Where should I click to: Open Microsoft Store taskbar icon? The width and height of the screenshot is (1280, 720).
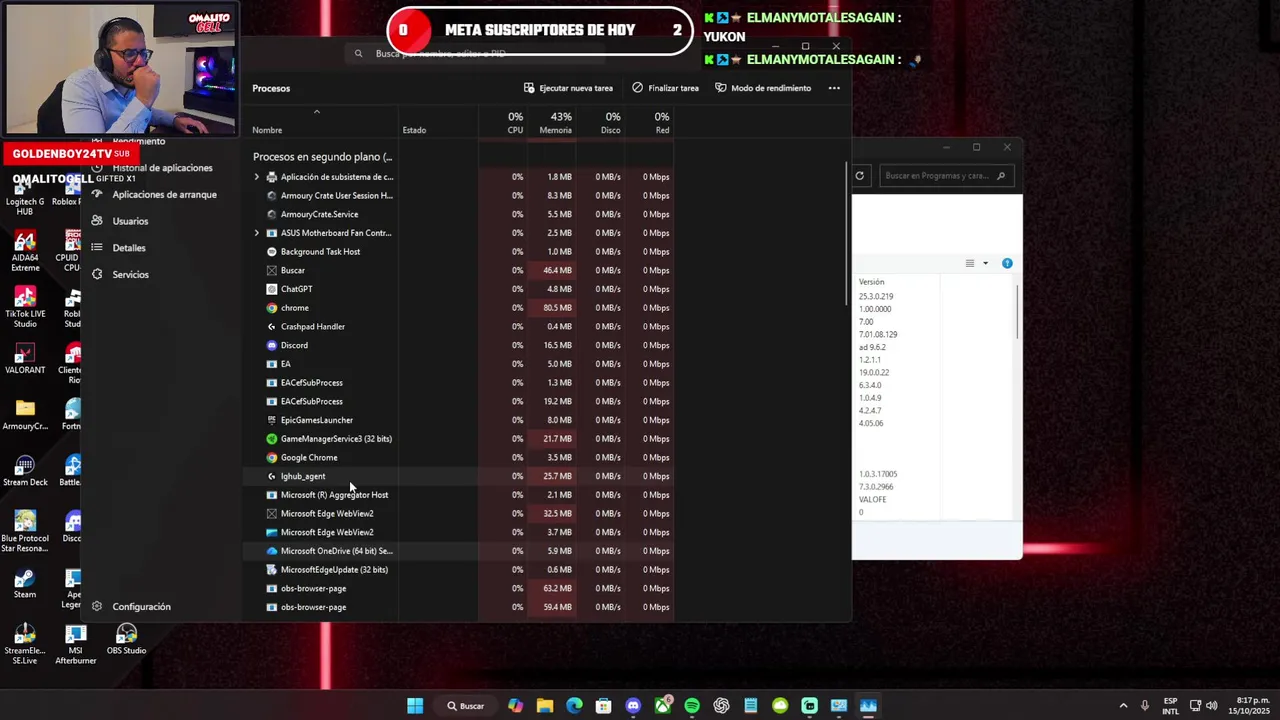(x=603, y=706)
